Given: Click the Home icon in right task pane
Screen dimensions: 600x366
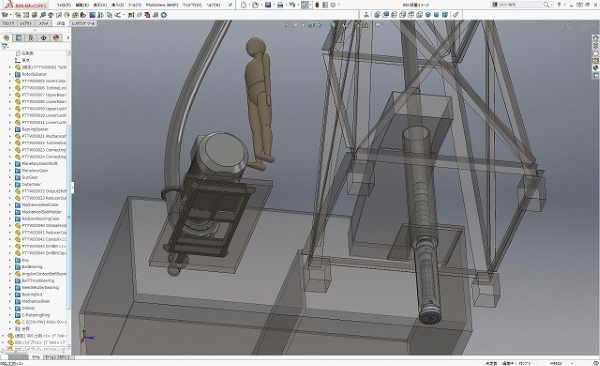Looking at the screenshot, I should (x=595, y=38).
